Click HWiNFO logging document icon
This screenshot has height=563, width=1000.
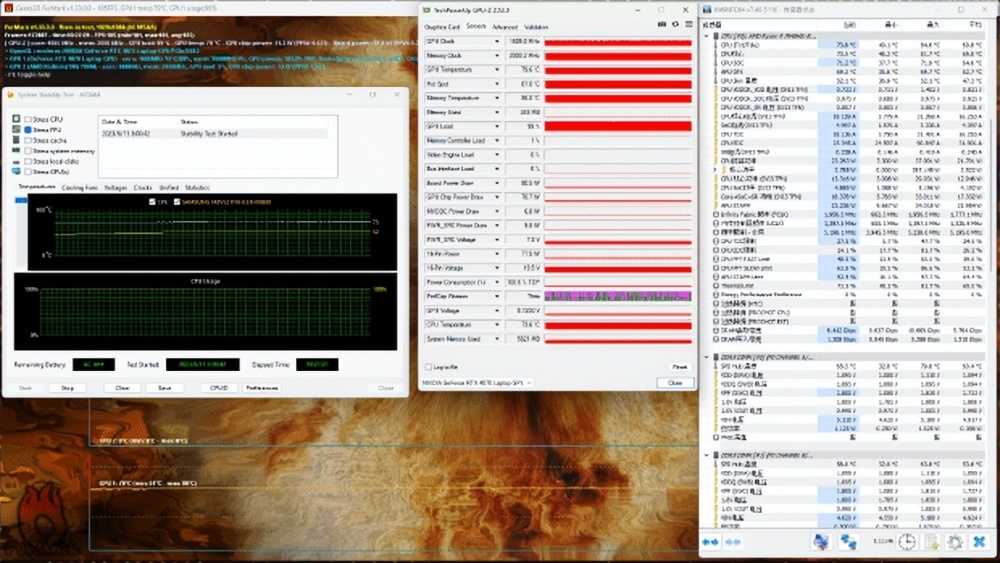932,542
